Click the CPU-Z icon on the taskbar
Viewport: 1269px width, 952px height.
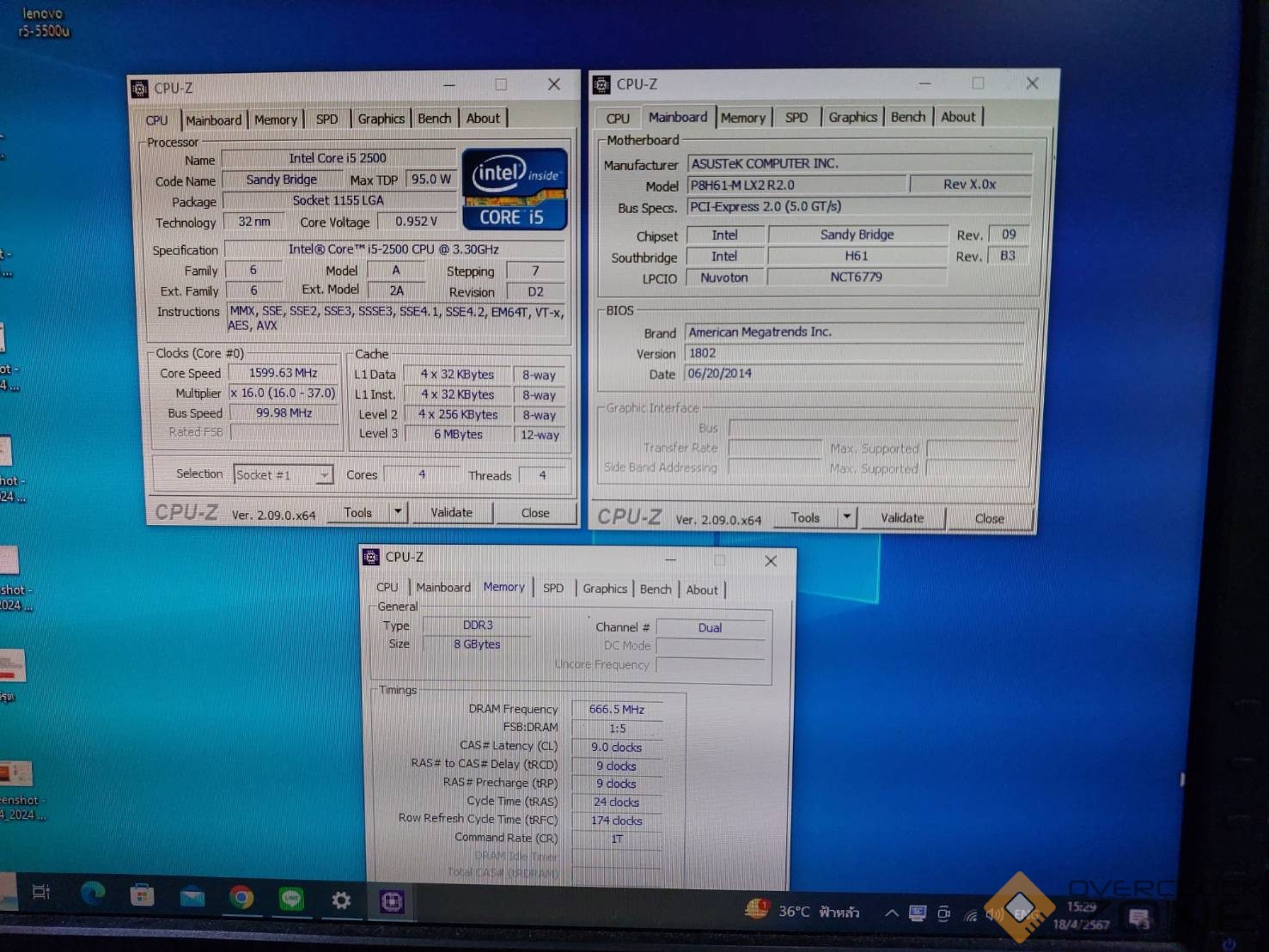pyautogui.click(x=392, y=901)
